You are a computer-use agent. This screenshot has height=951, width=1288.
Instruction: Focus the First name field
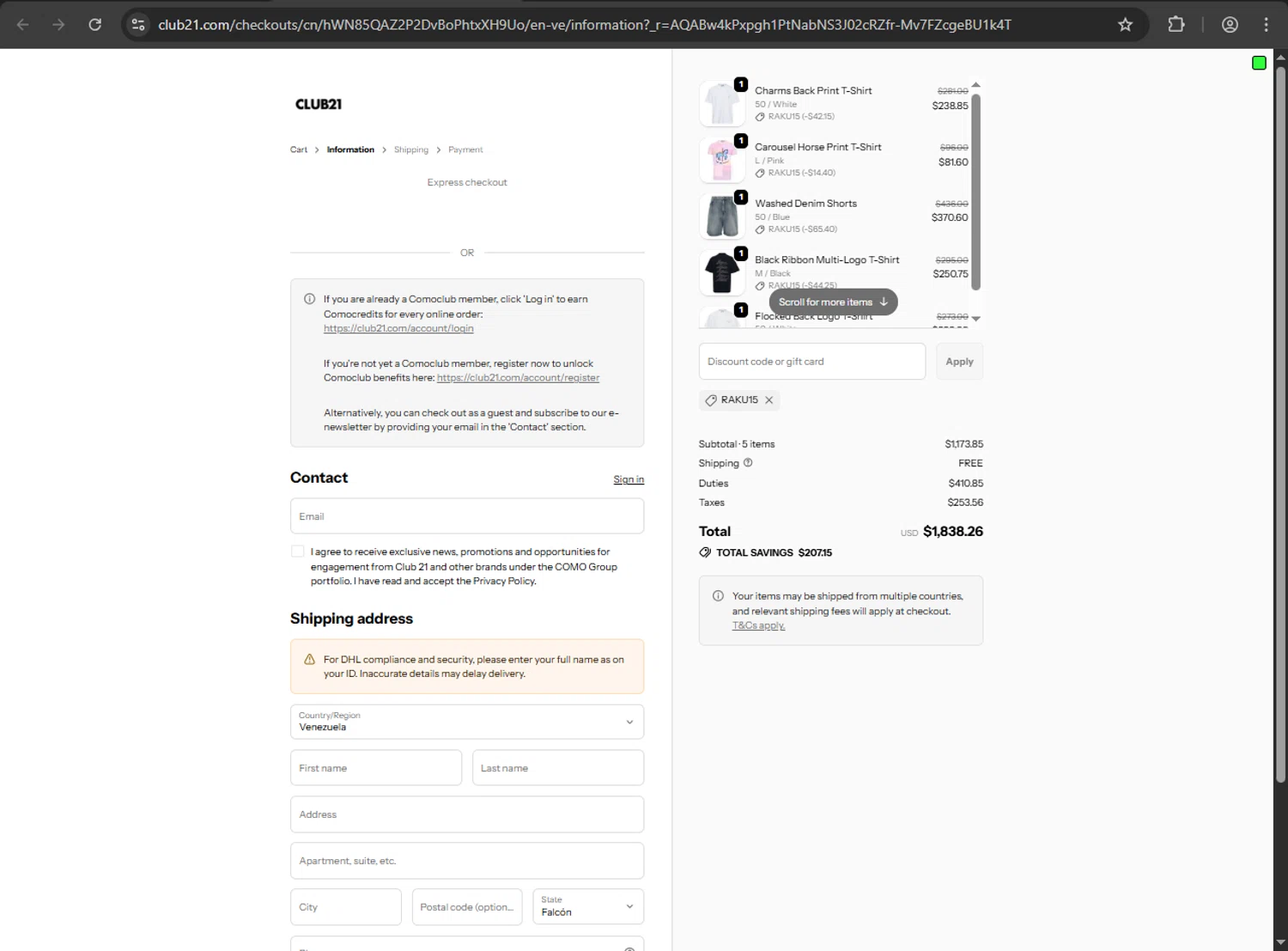(376, 768)
